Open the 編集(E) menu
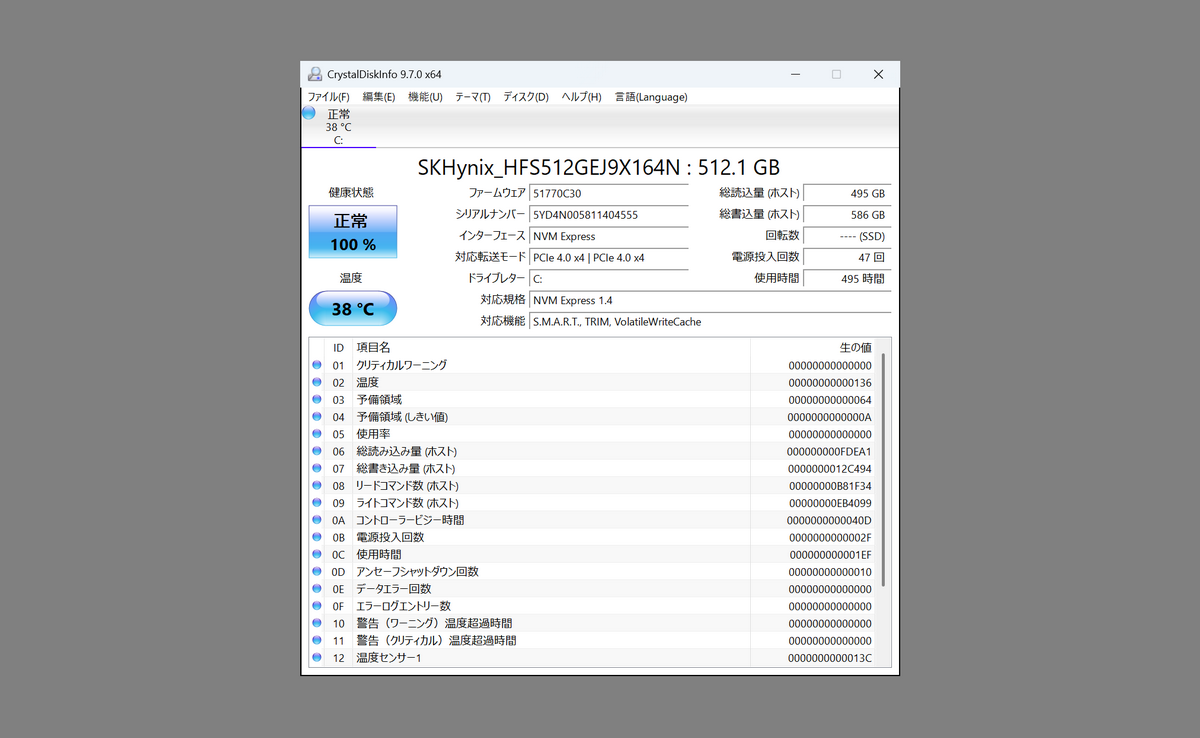 378,97
